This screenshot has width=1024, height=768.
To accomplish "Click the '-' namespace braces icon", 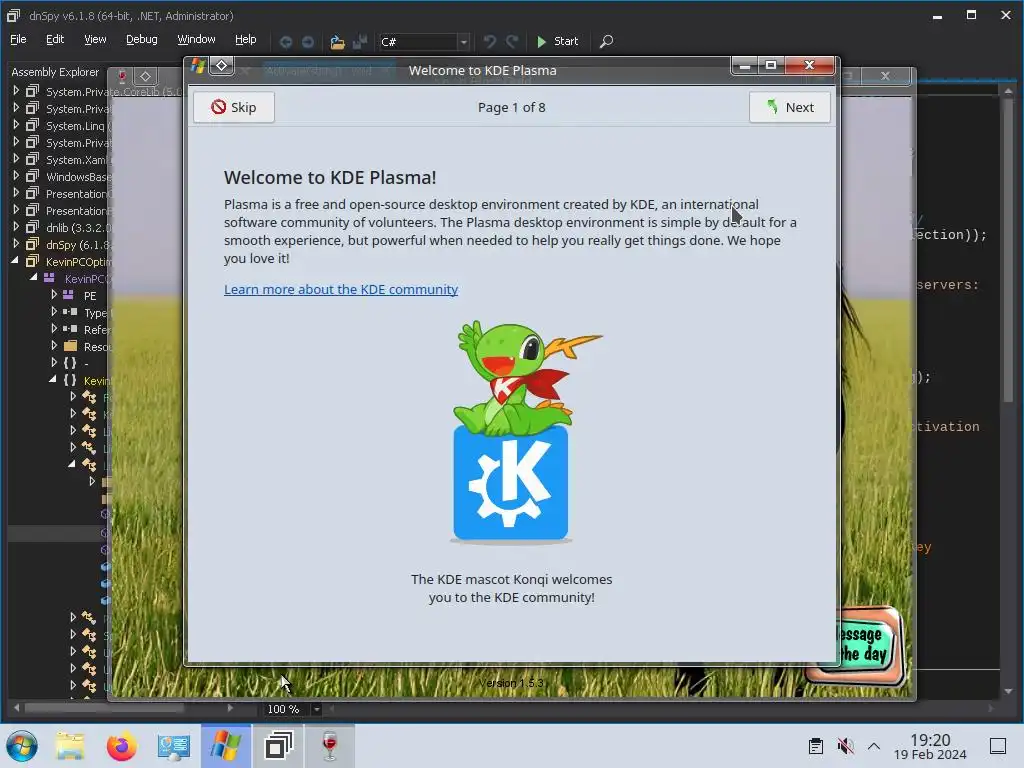I will tap(70, 363).
